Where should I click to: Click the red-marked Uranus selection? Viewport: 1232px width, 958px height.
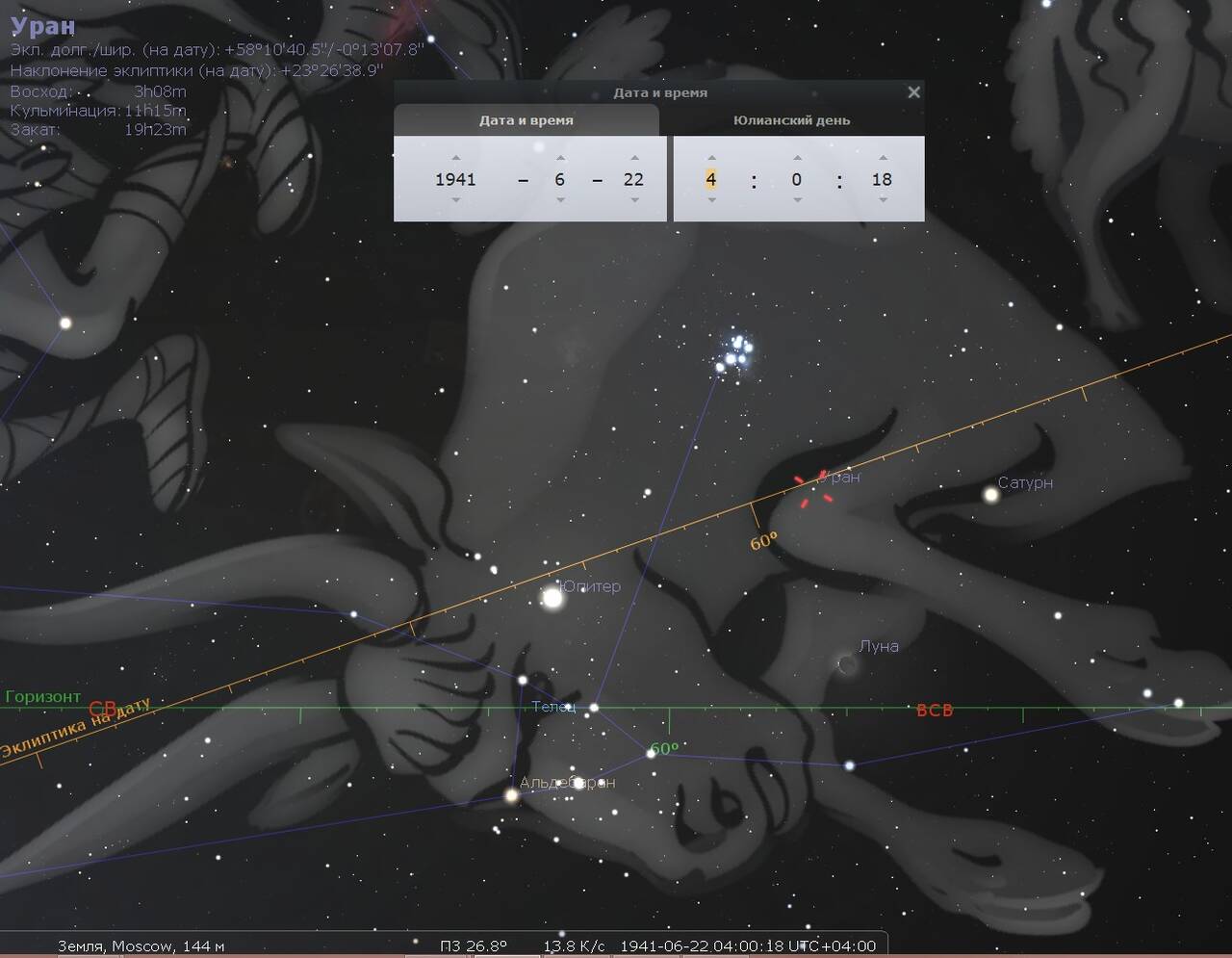(814, 488)
